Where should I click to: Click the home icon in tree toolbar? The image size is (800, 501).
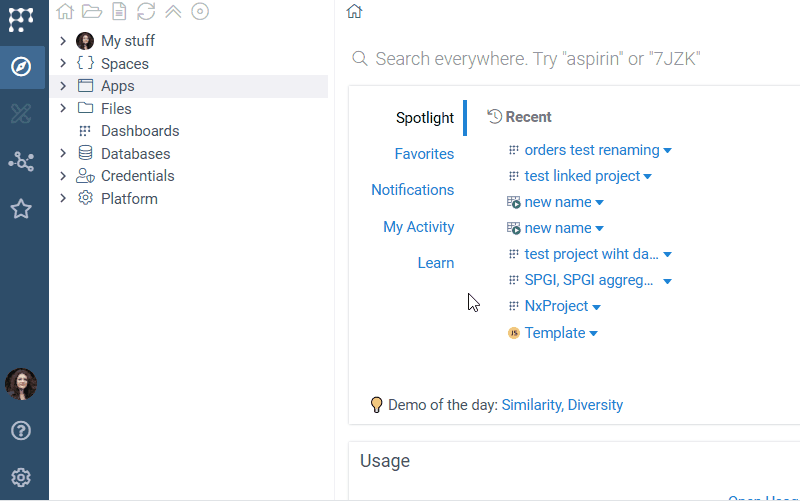coord(65,12)
